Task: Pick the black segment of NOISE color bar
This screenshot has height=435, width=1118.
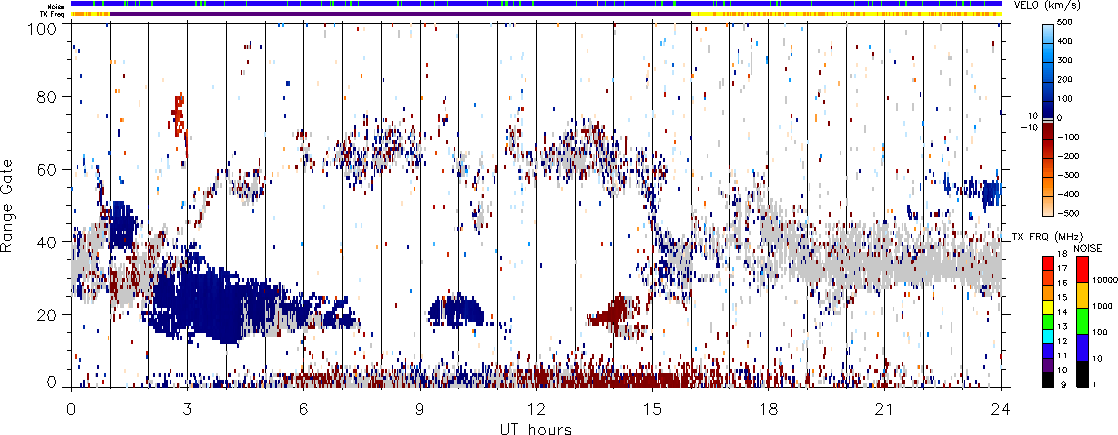Action: point(1082,374)
